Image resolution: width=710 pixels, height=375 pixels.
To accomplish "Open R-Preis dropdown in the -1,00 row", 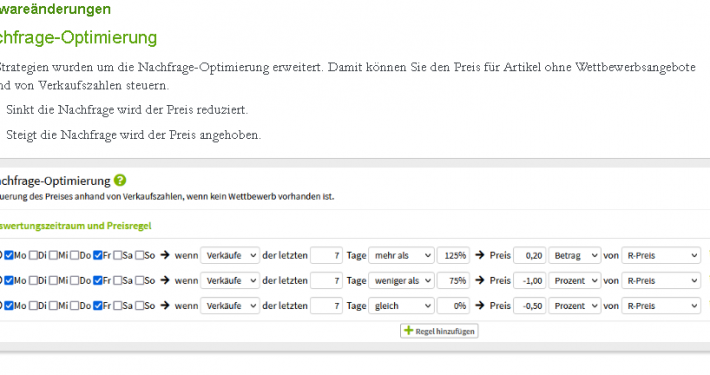I will 661,281.
